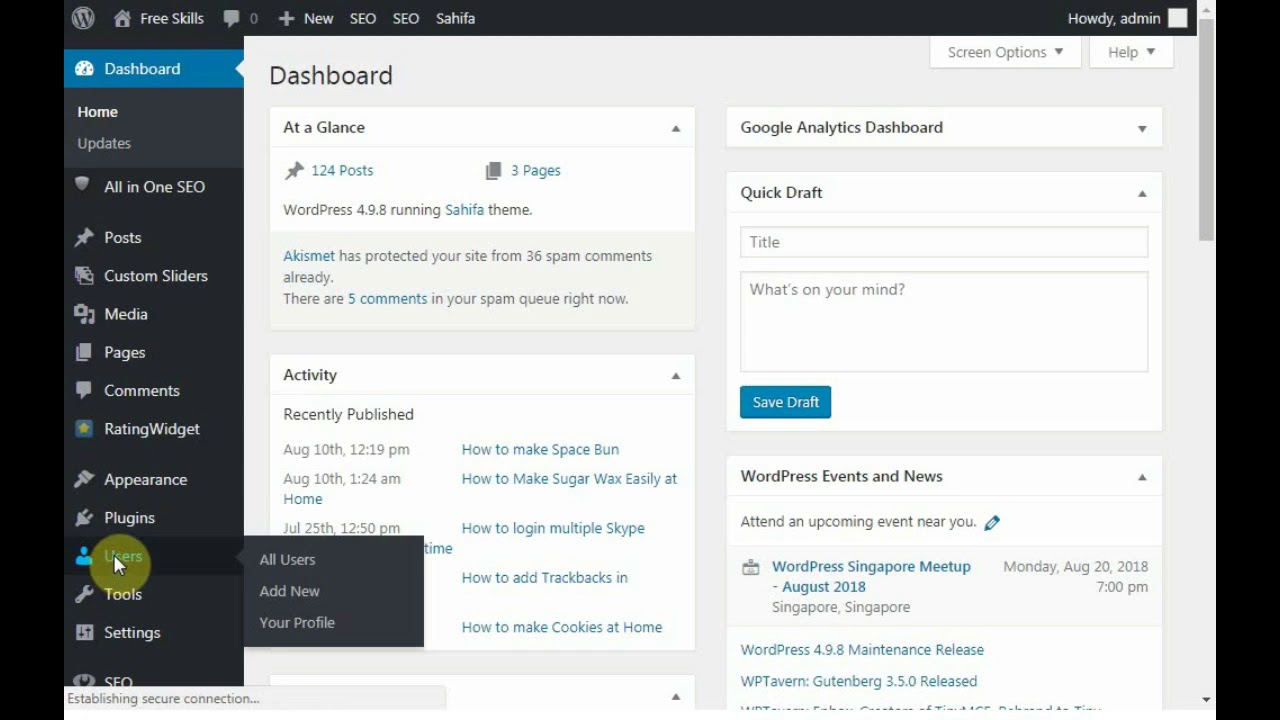Open 'How to login multiple Skype' post
The width and height of the screenshot is (1280, 720).
[553, 528]
